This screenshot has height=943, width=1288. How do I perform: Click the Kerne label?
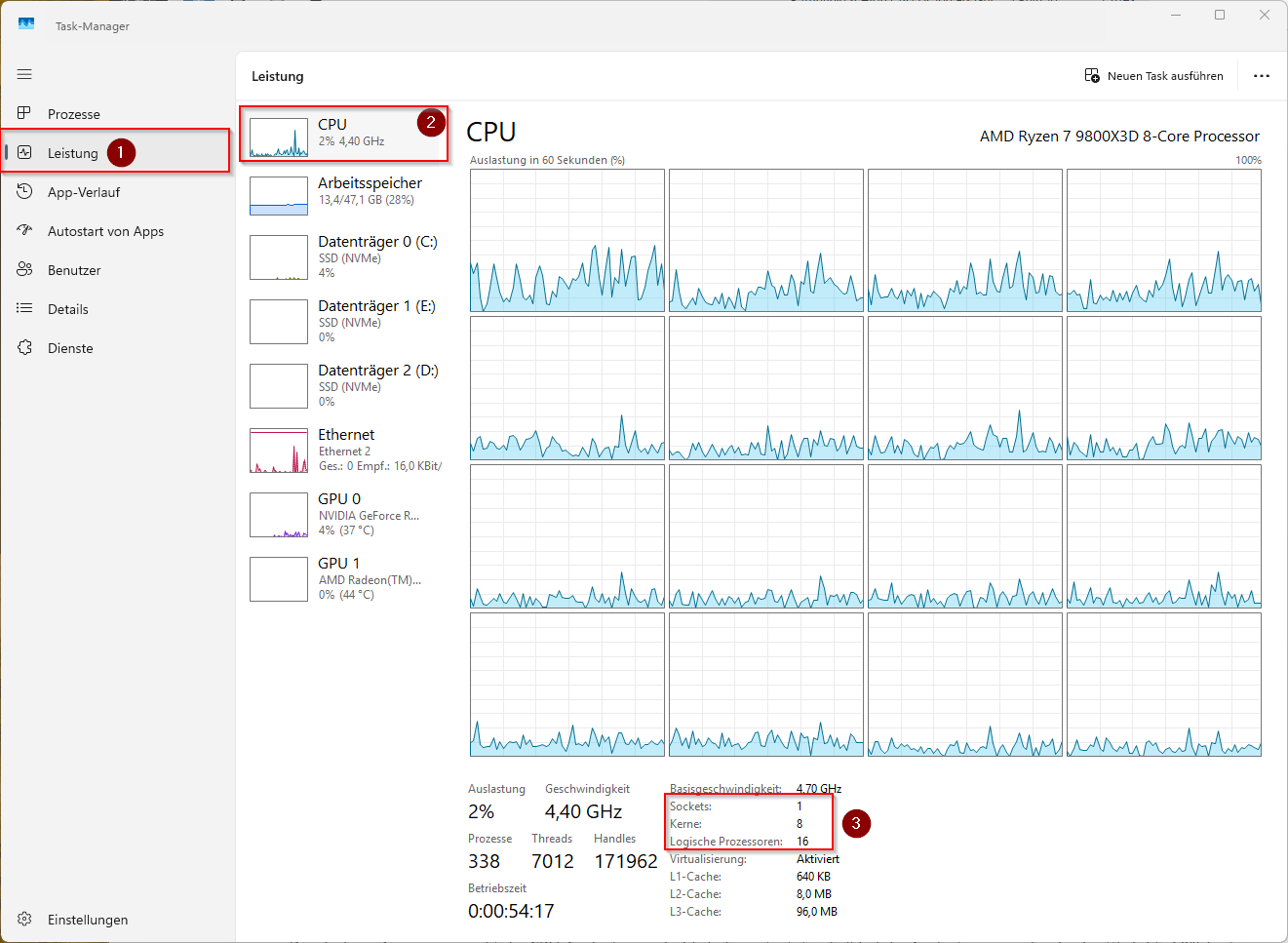click(685, 824)
